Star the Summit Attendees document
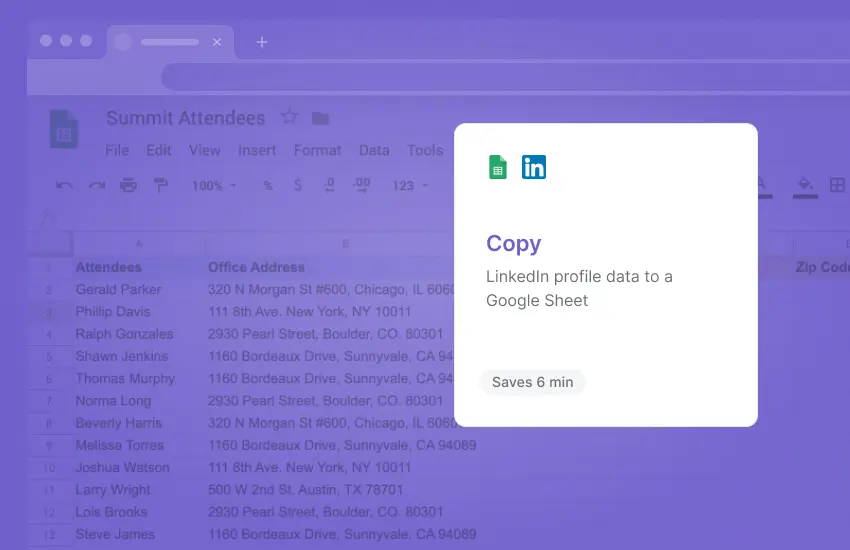Screen dimensions: 850x550 289,117
